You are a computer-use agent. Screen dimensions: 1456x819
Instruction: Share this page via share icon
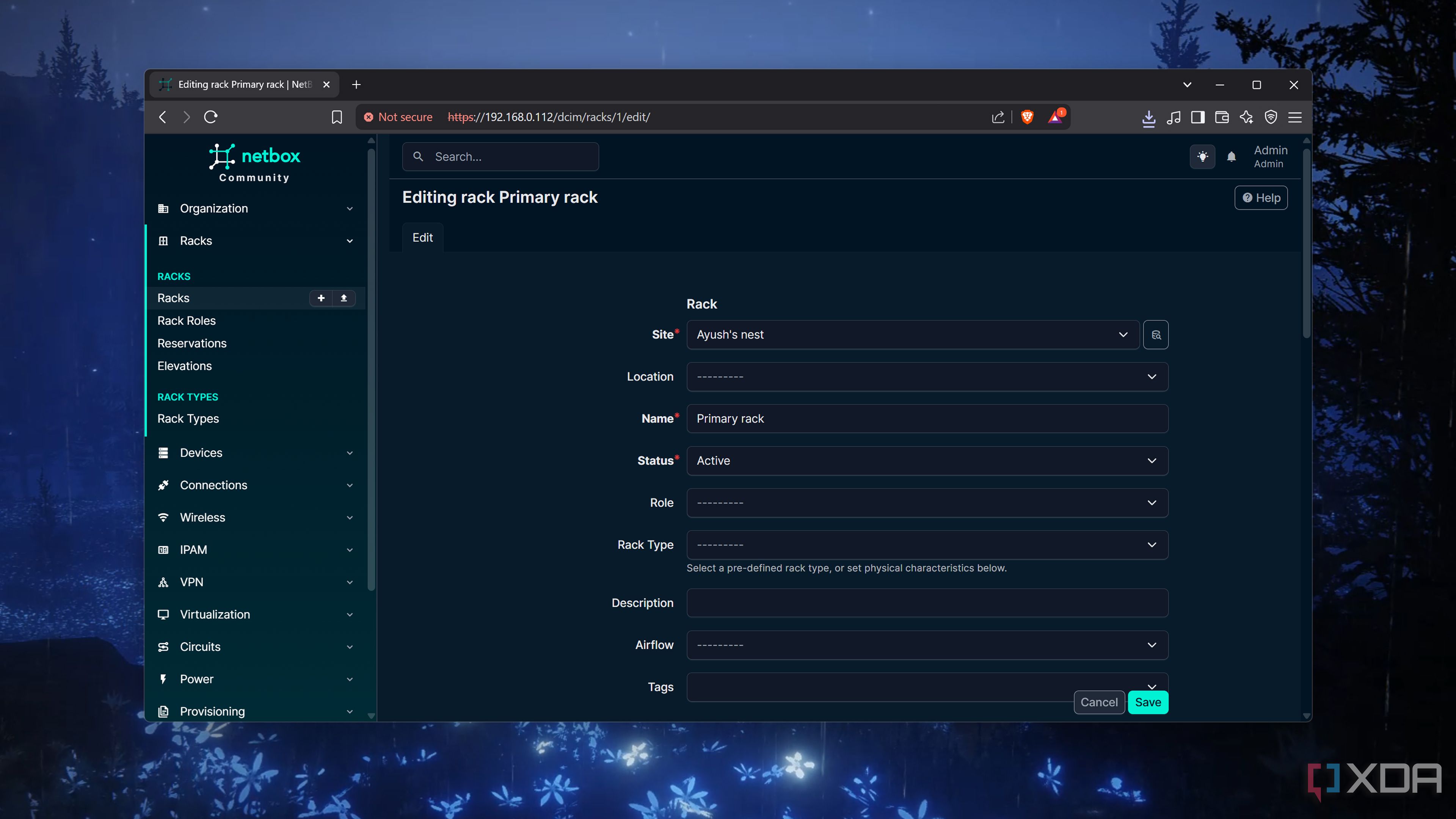coord(998,117)
